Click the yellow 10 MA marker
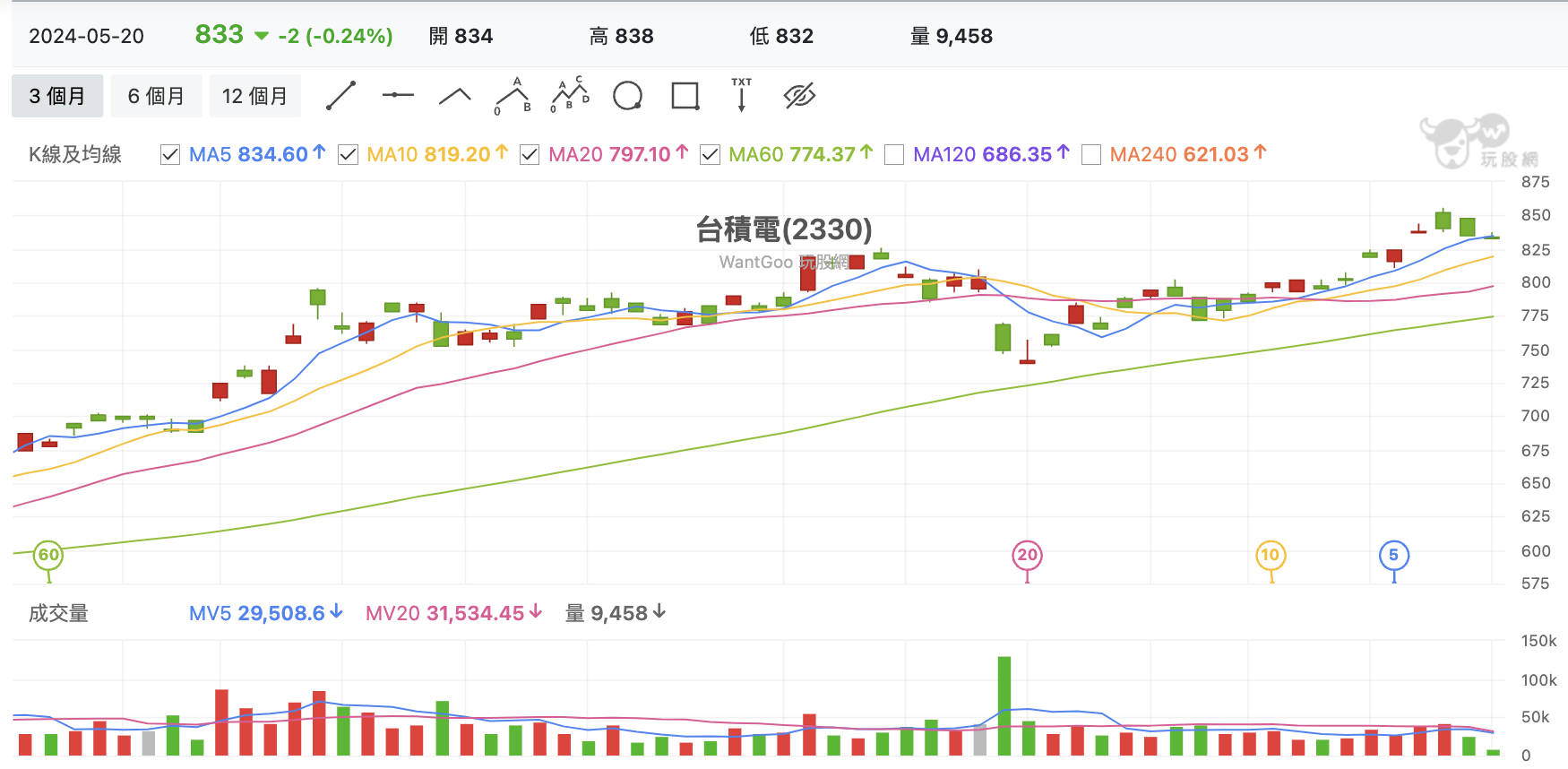1568x769 pixels. pyautogui.click(x=1271, y=556)
